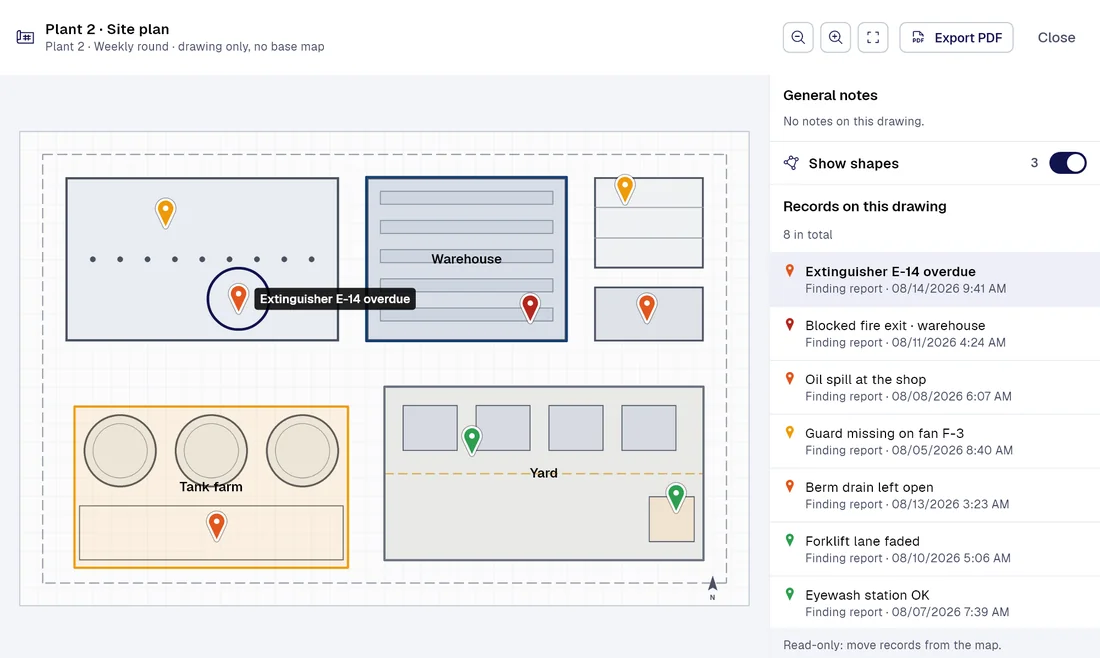Select the red pin in the Warehouse
The image size is (1100, 658).
click(530, 307)
